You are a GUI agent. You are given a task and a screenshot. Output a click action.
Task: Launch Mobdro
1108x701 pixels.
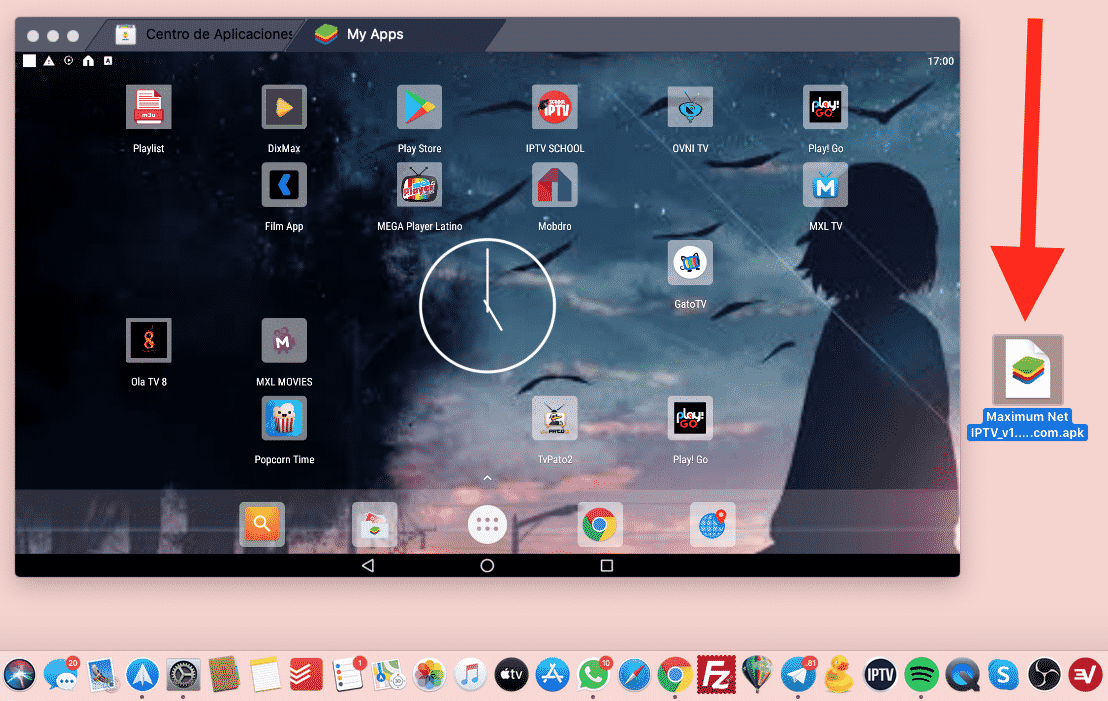(x=555, y=185)
